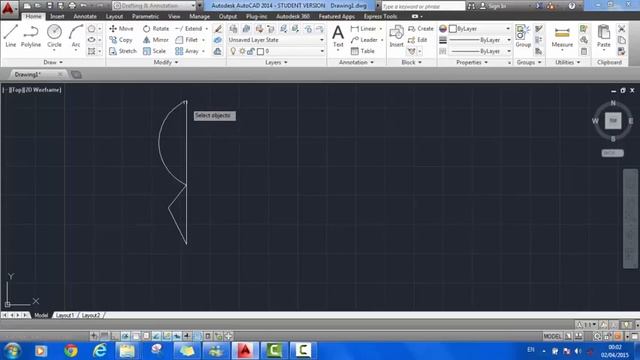Toggle layer freeze sun icon
Image resolution: width=640 pixels, height=360 pixels.
(x=242, y=51)
